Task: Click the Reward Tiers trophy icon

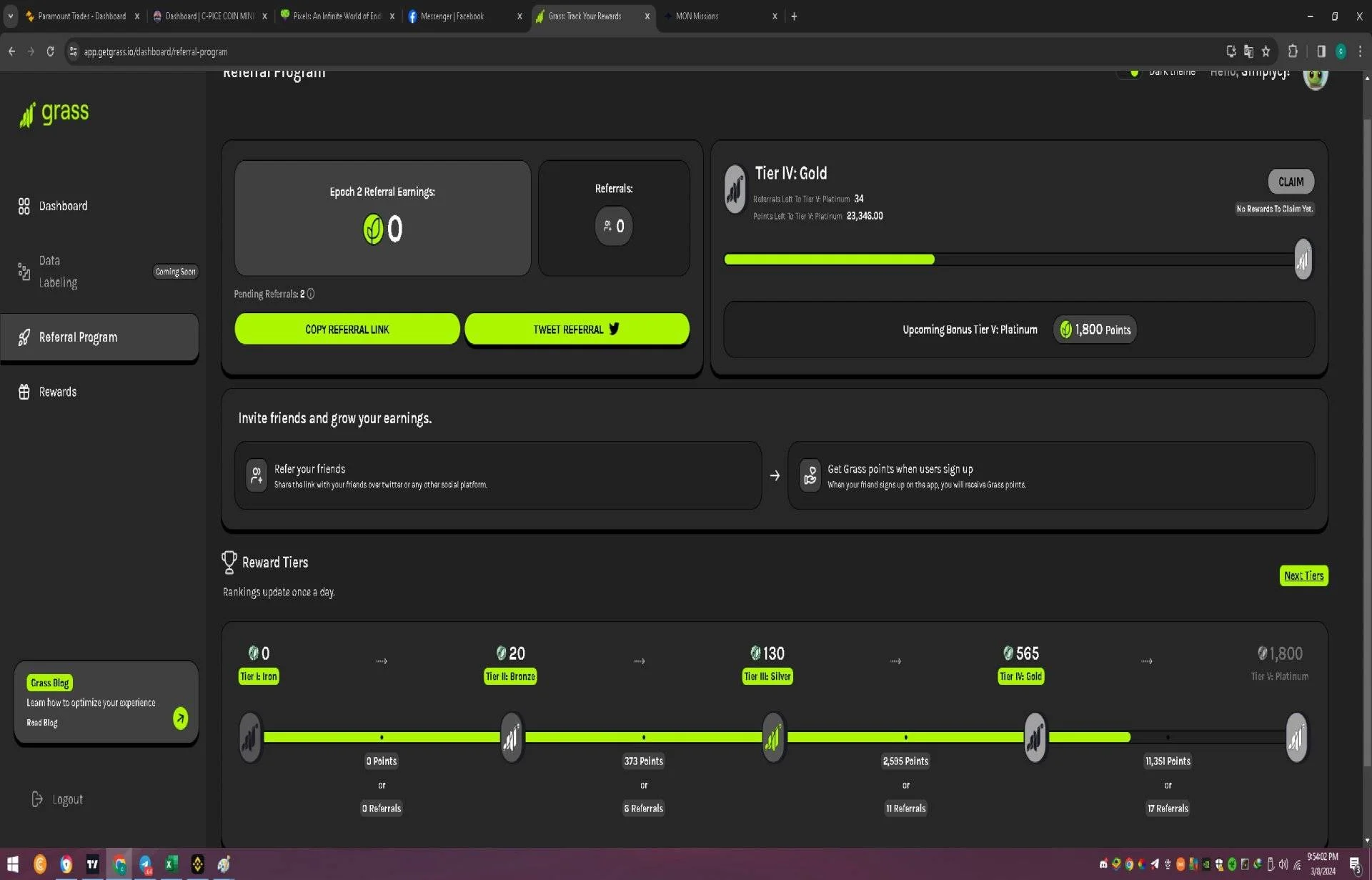Action: point(229,563)
